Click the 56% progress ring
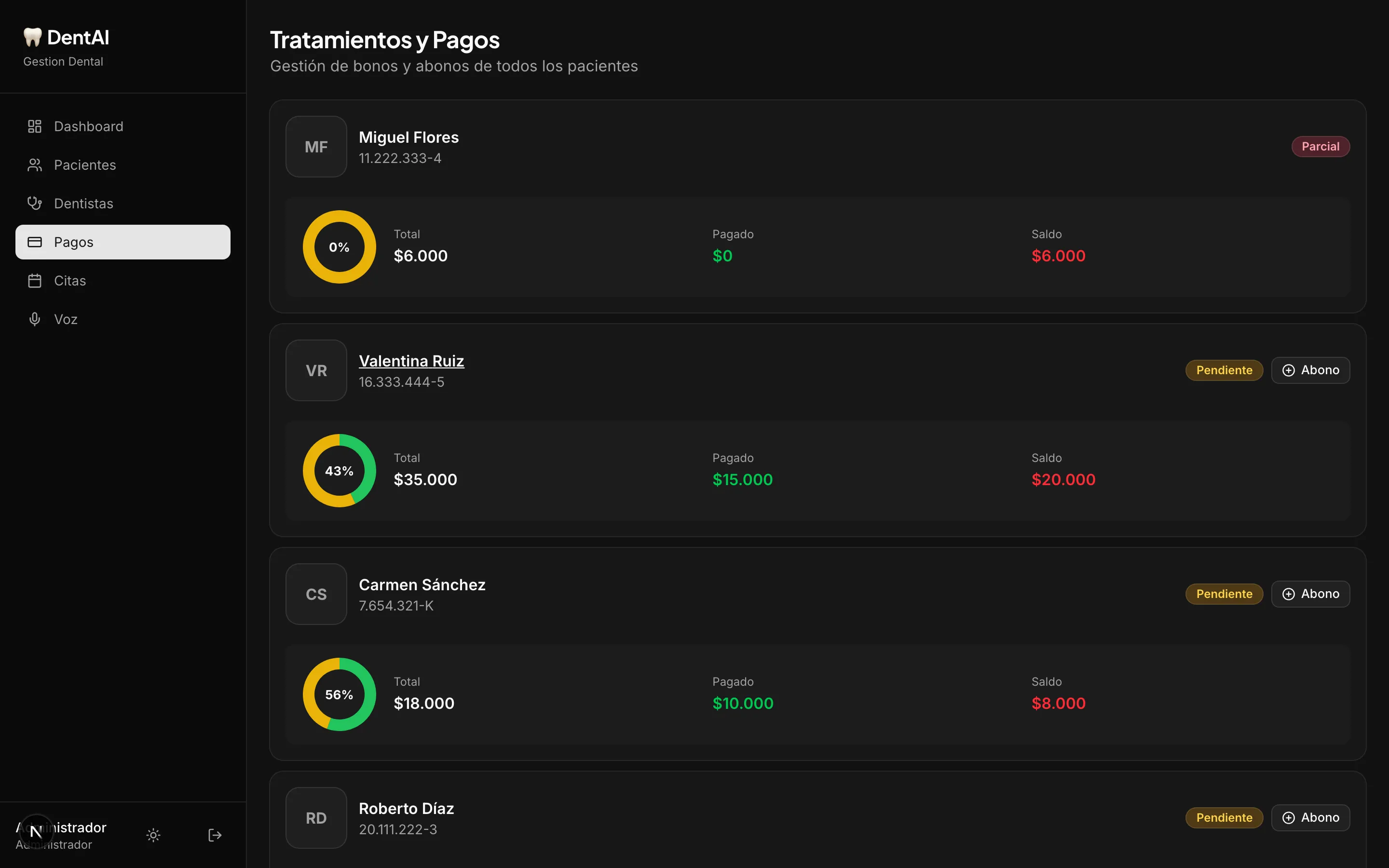This screenshot has width=1389, height=868. [x=339, y=694]
